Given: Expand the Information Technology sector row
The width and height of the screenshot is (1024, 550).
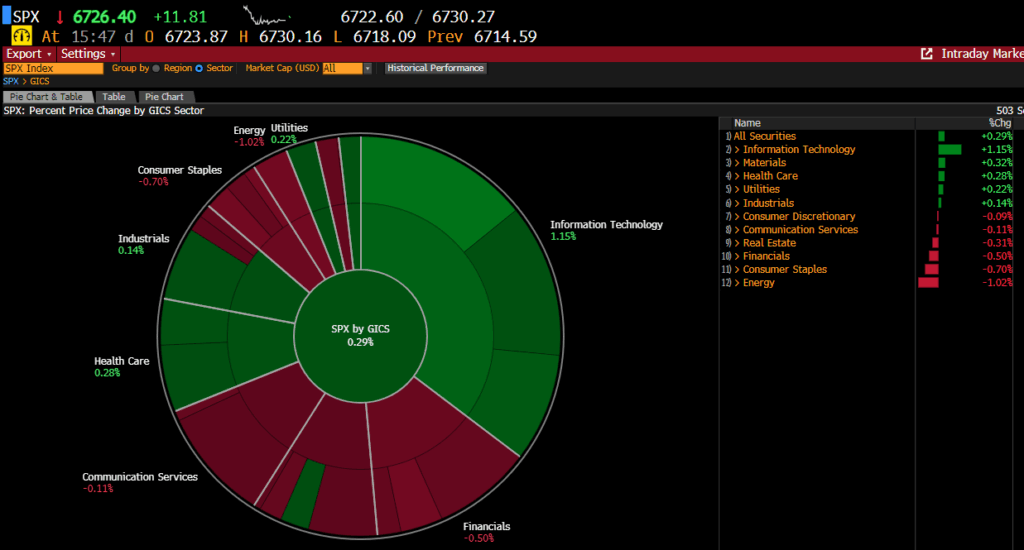Looking at the screenshot, I should coord(737,150).
